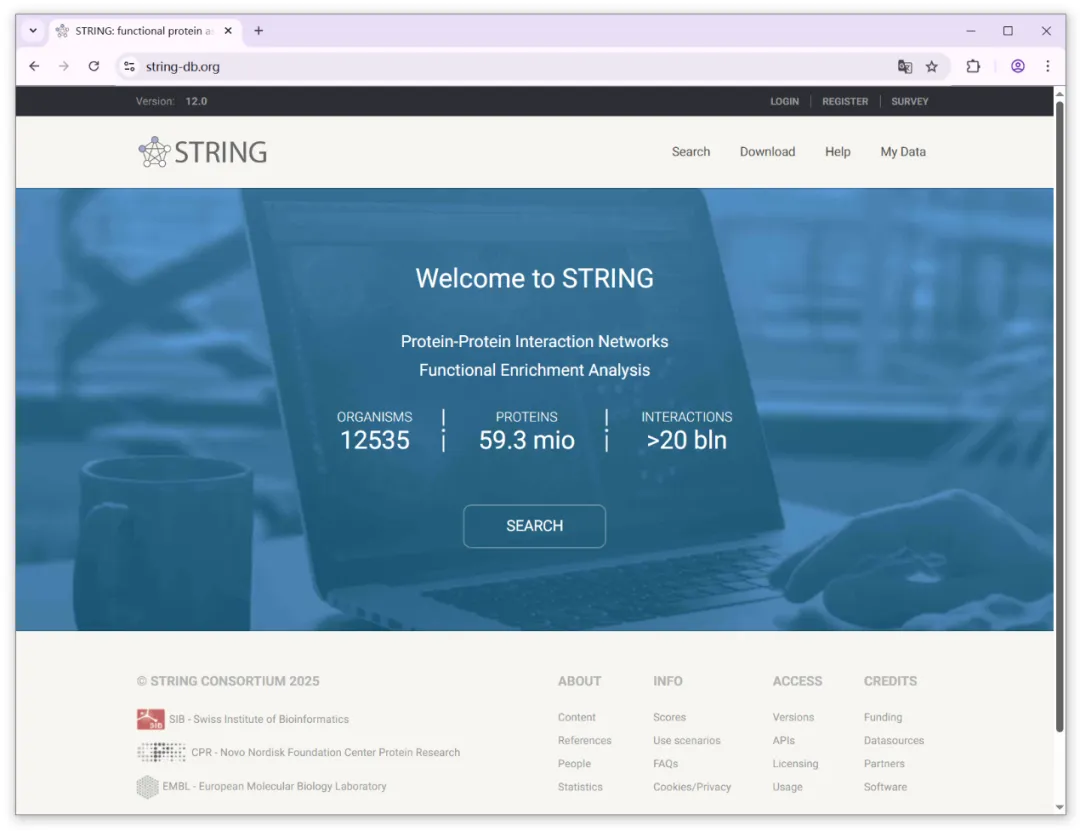Open the APIs footer link
1080x831 pixels.
783,740
